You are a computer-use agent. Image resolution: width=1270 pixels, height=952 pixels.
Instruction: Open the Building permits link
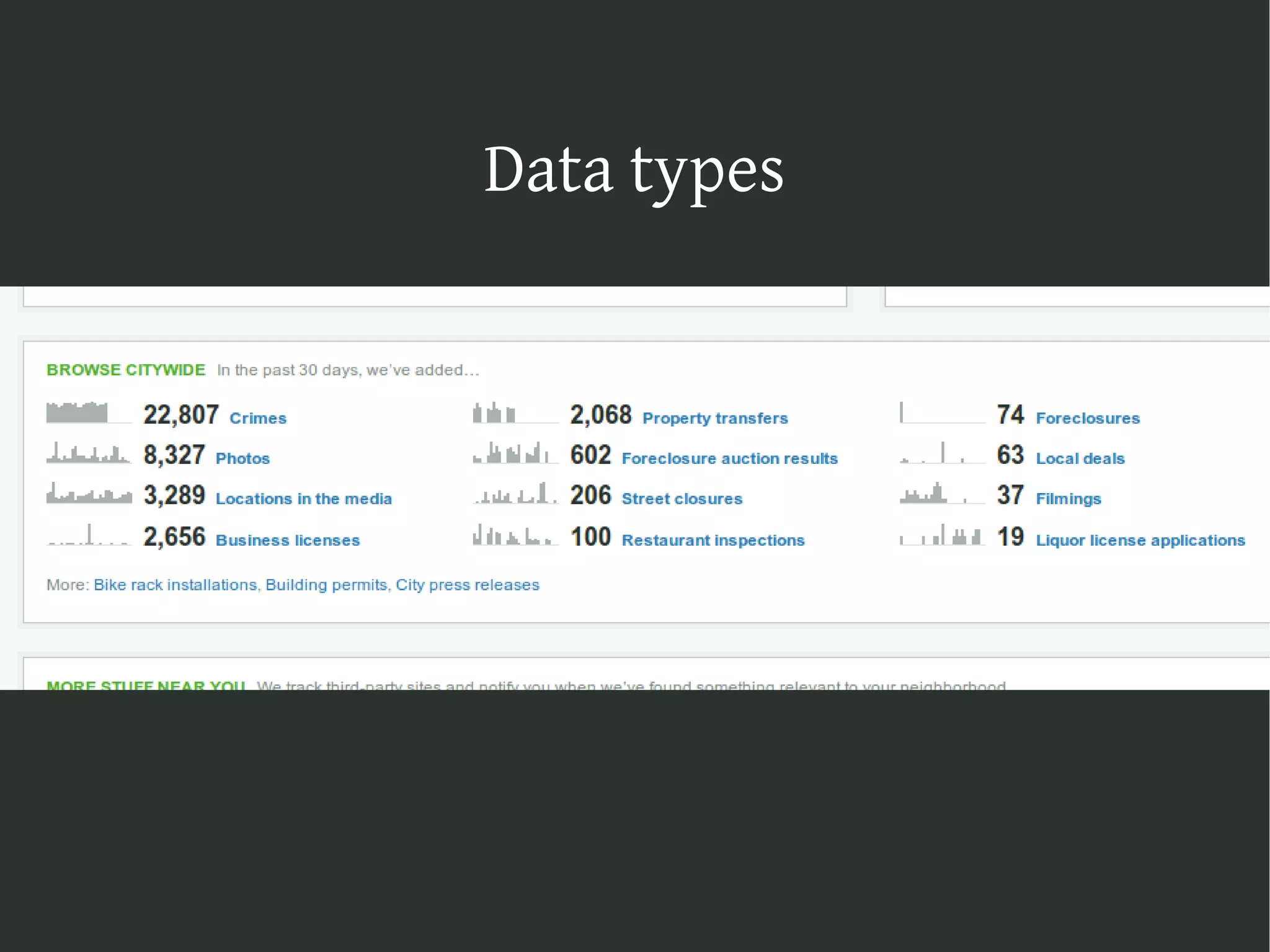pyautogui.click(x=326, y=585)
